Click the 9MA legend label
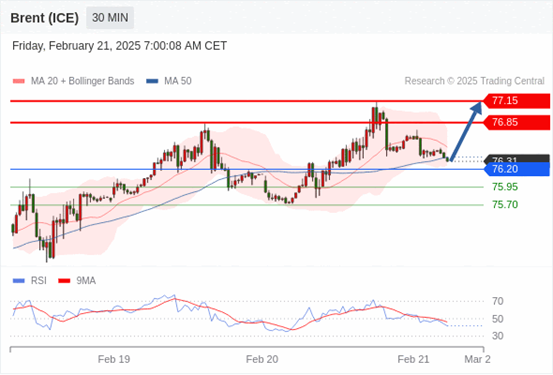 click(86, 281)
